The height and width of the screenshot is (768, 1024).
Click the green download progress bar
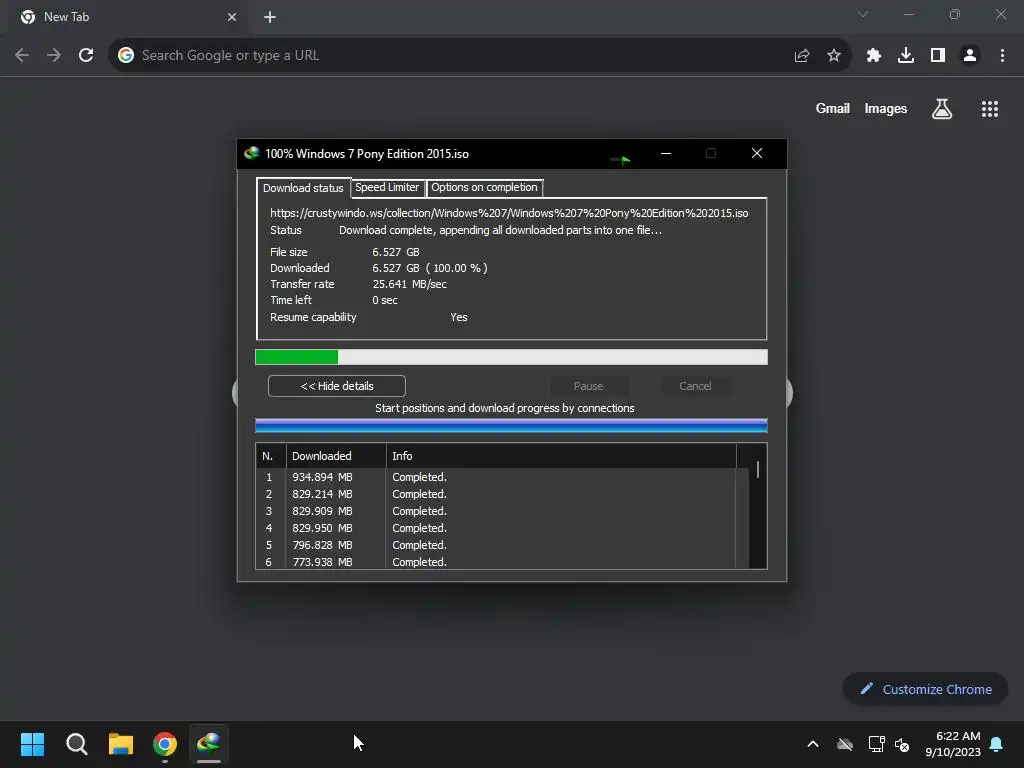[511, 357]
